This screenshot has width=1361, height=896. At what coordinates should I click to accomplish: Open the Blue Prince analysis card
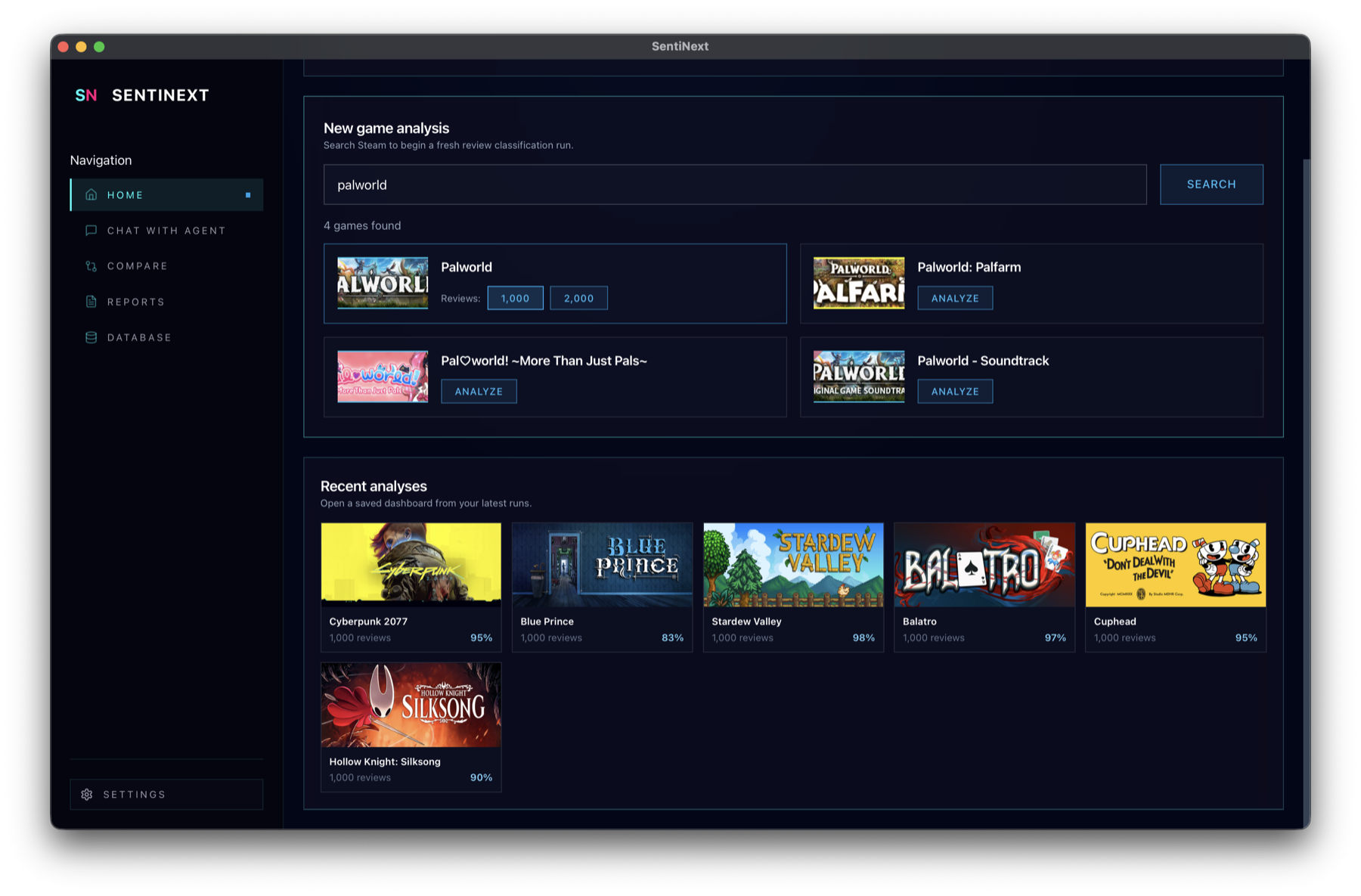point(603,587)
